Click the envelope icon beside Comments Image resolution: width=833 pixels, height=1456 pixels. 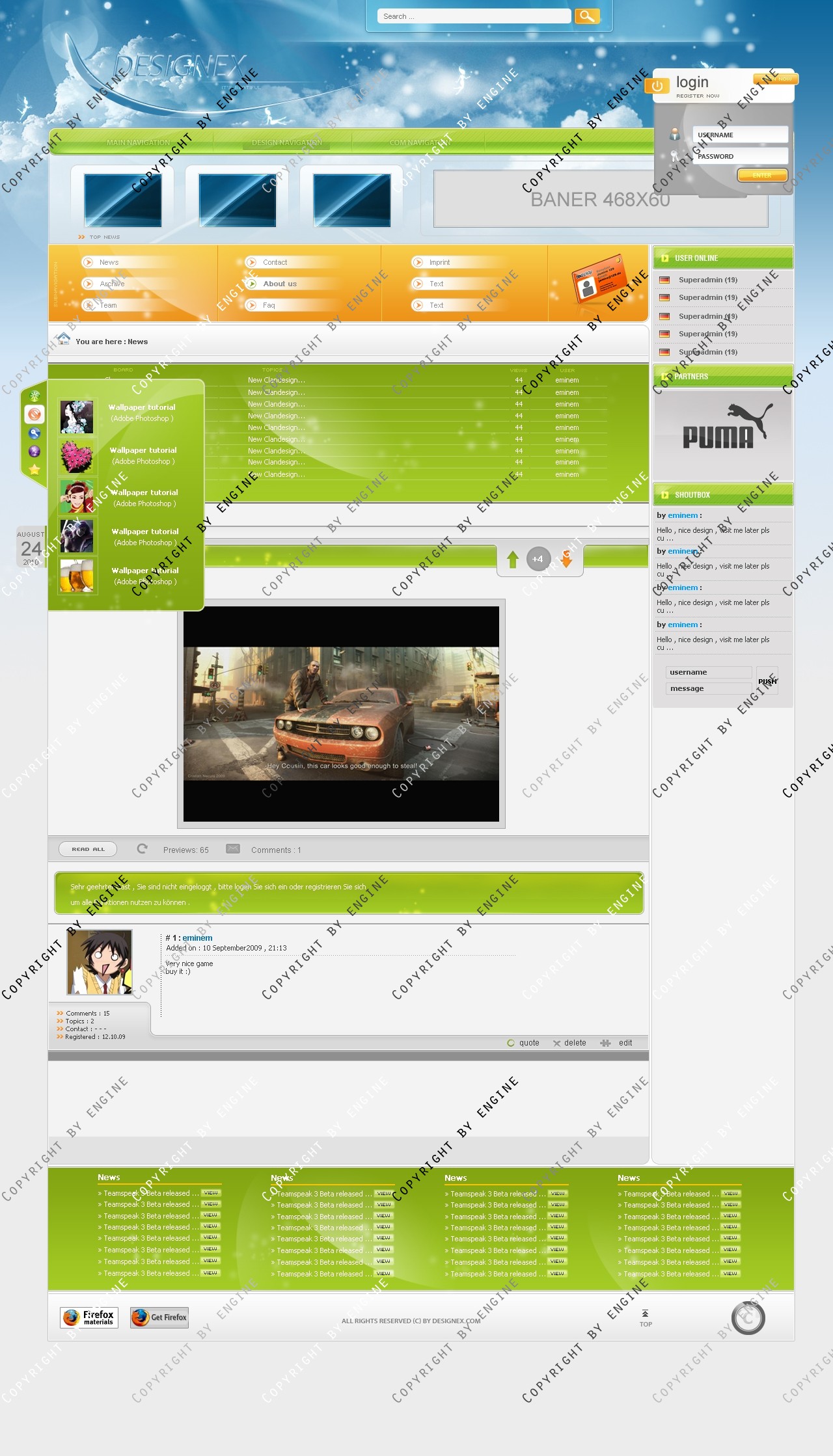point(233,848)
